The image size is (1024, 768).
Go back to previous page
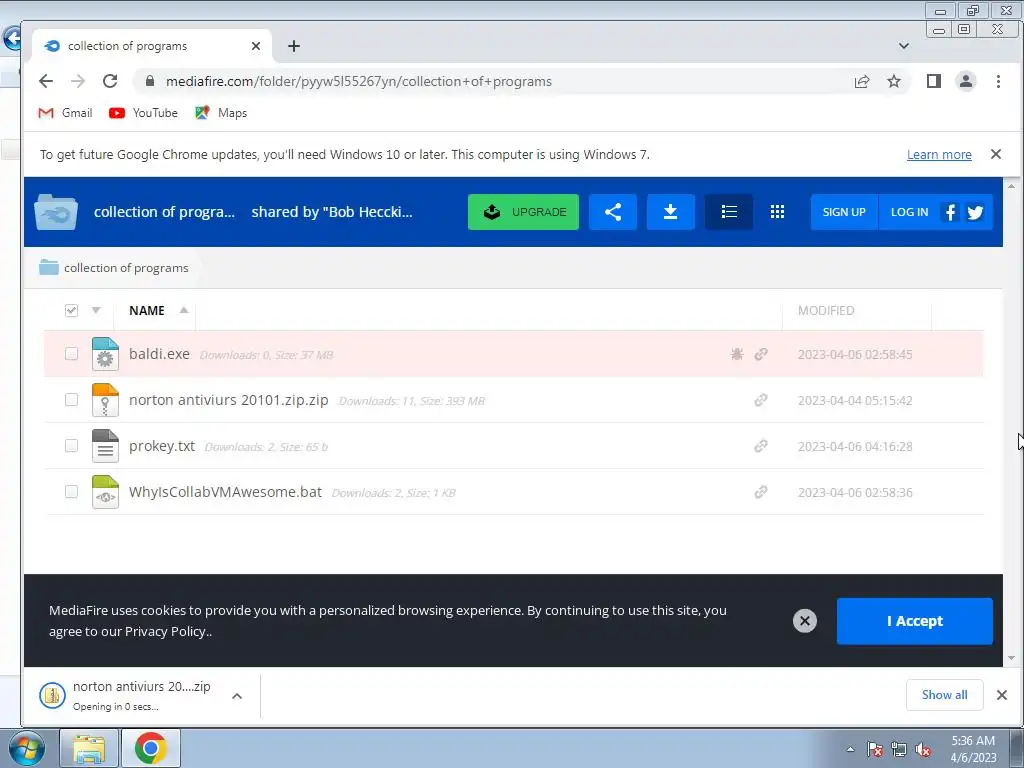tap(46, 81)
